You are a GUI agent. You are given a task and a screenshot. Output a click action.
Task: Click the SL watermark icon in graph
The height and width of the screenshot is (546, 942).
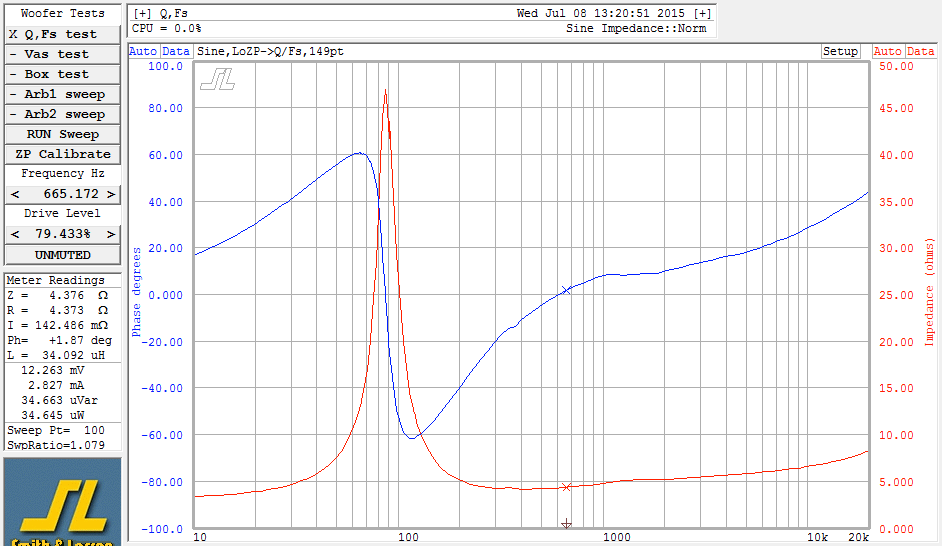(x=217, y=79)
